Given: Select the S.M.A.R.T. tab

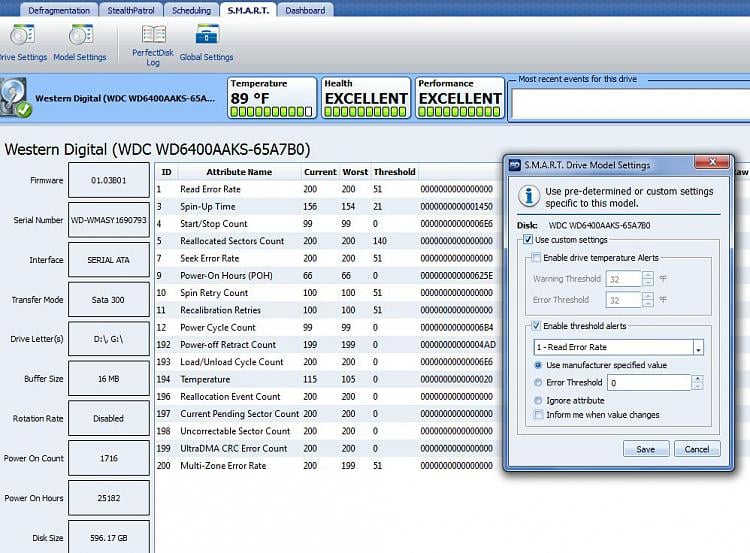Looking at the screenshot, I should pos(248,10).
